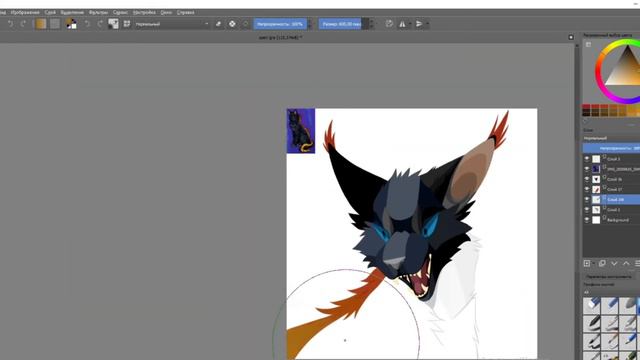Select the IMG reference layer thumbnail
The height and width of the screenshot is (360, 640).
pyautogui.click(x=596, y=169)
